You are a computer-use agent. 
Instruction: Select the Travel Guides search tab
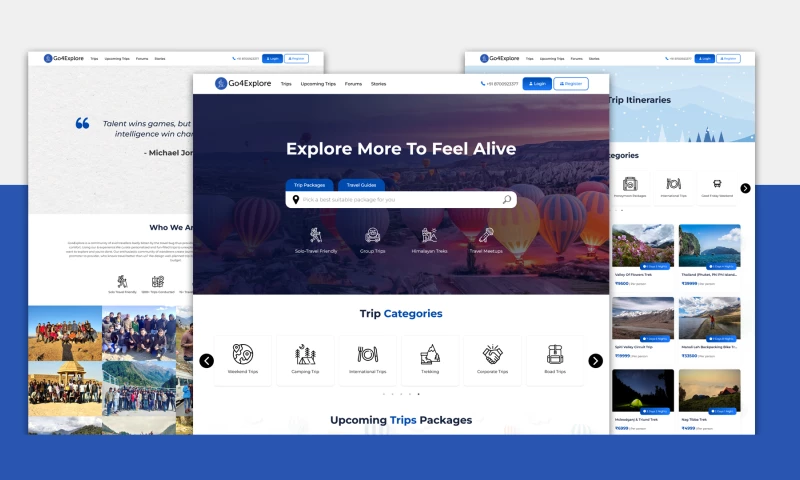pos(361,185)
